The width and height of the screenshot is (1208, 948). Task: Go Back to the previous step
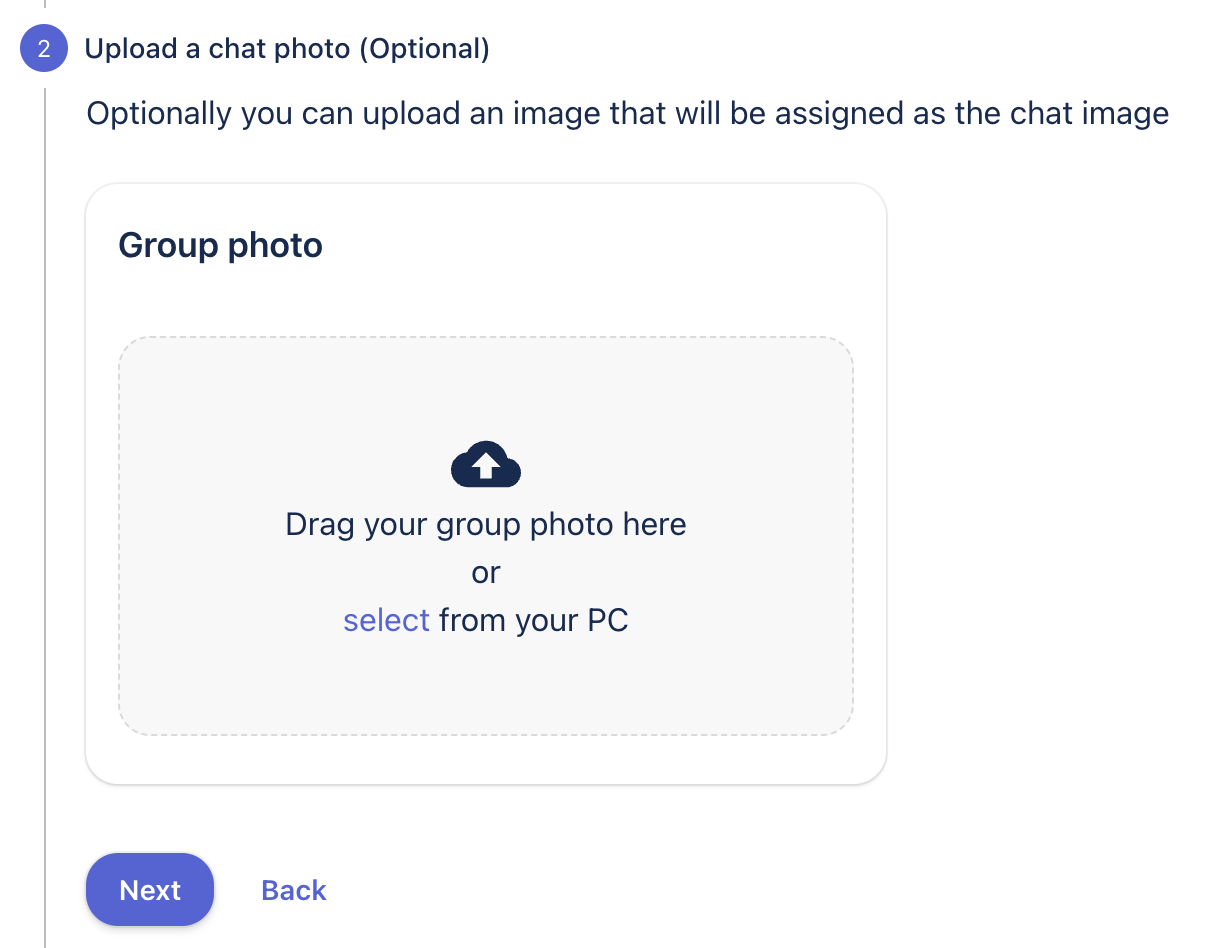click(x=294, y=890)
